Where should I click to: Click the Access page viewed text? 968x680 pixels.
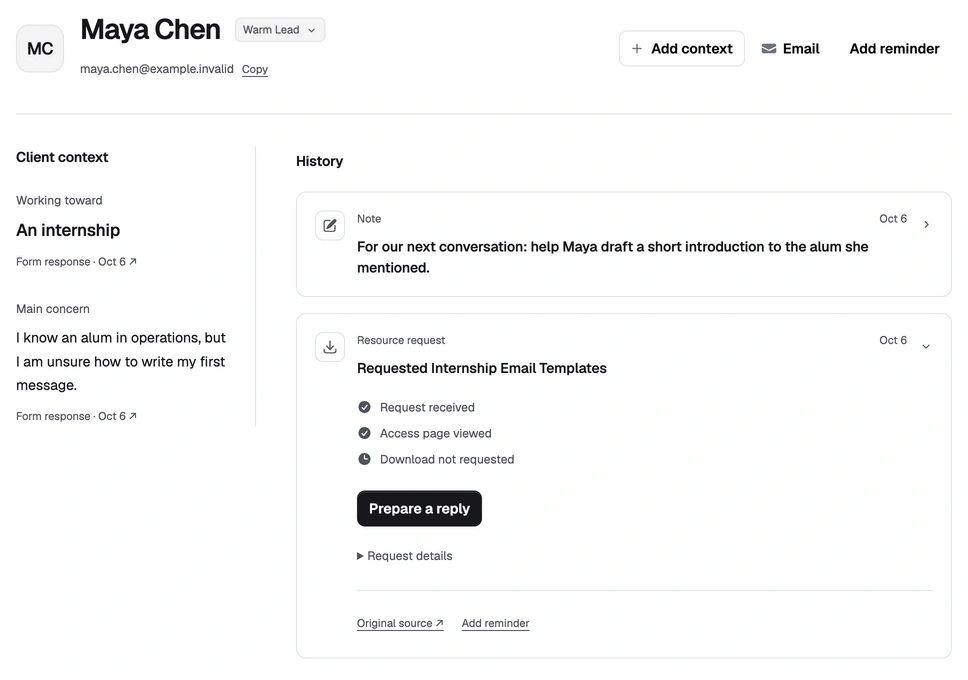pos(436,434)
